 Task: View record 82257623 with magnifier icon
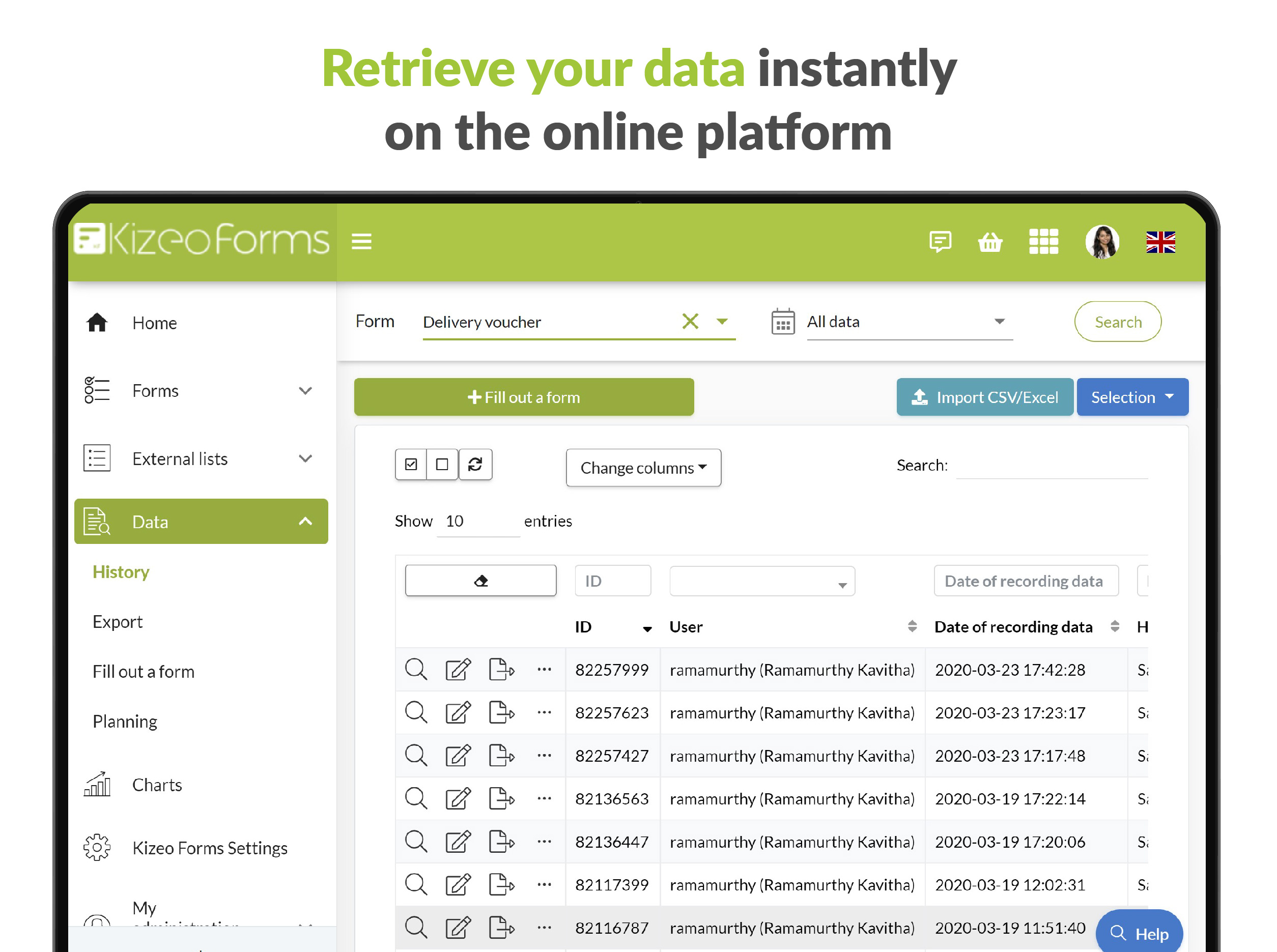(x=416, y=713)
